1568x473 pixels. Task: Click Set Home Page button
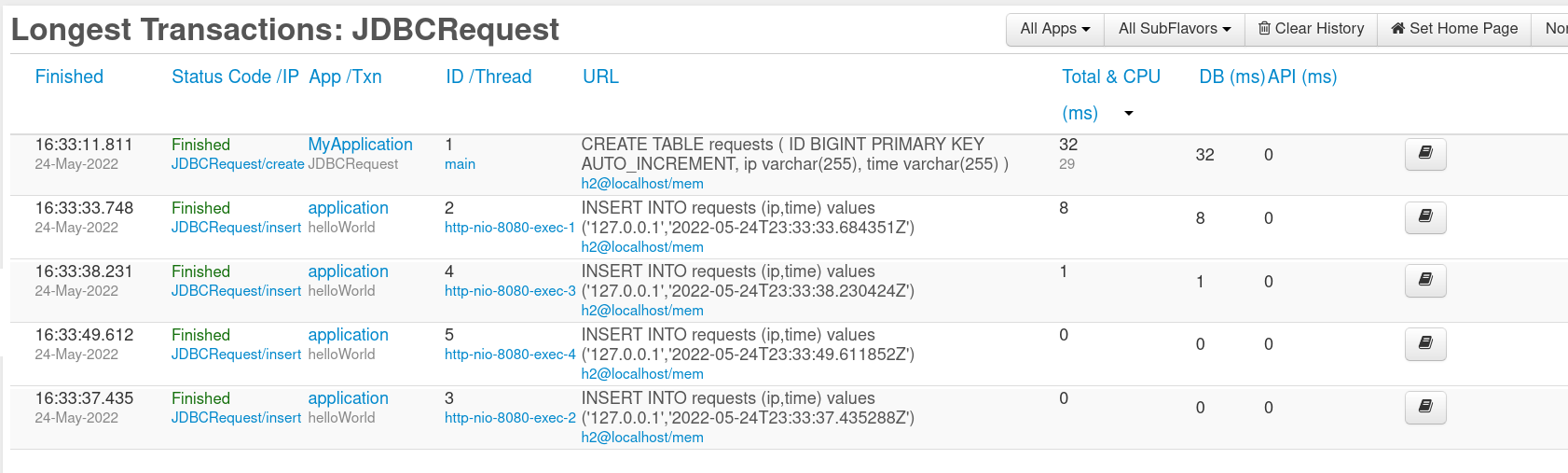point(1454,29)
